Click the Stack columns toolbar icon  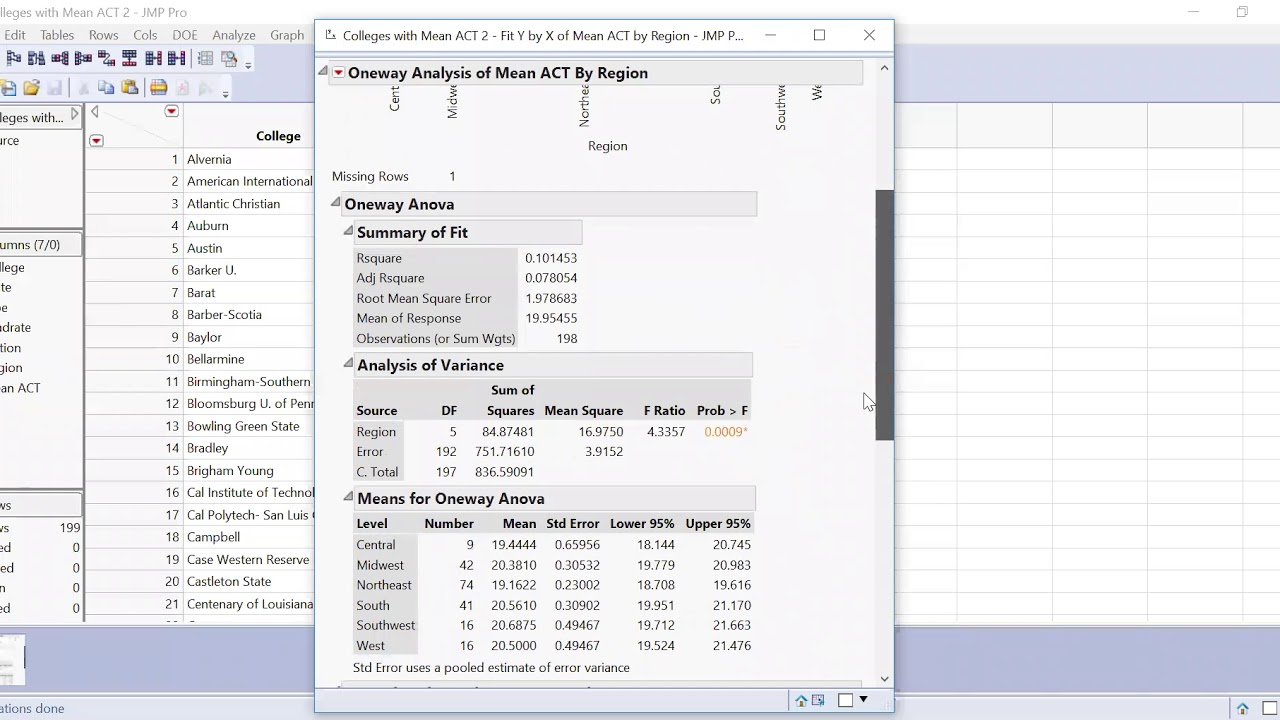tap(60, 58)
